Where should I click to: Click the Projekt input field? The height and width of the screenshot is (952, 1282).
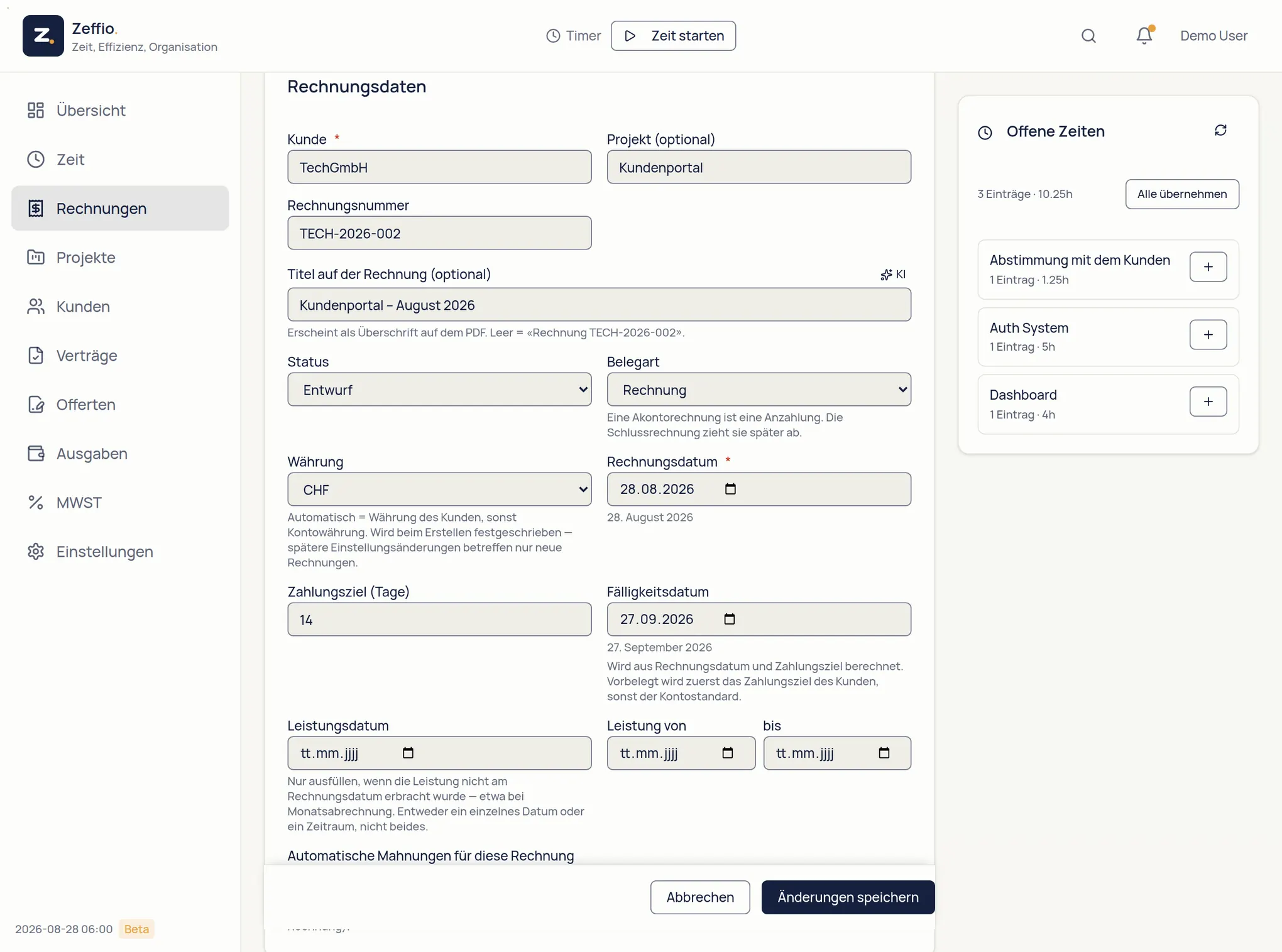759,167
